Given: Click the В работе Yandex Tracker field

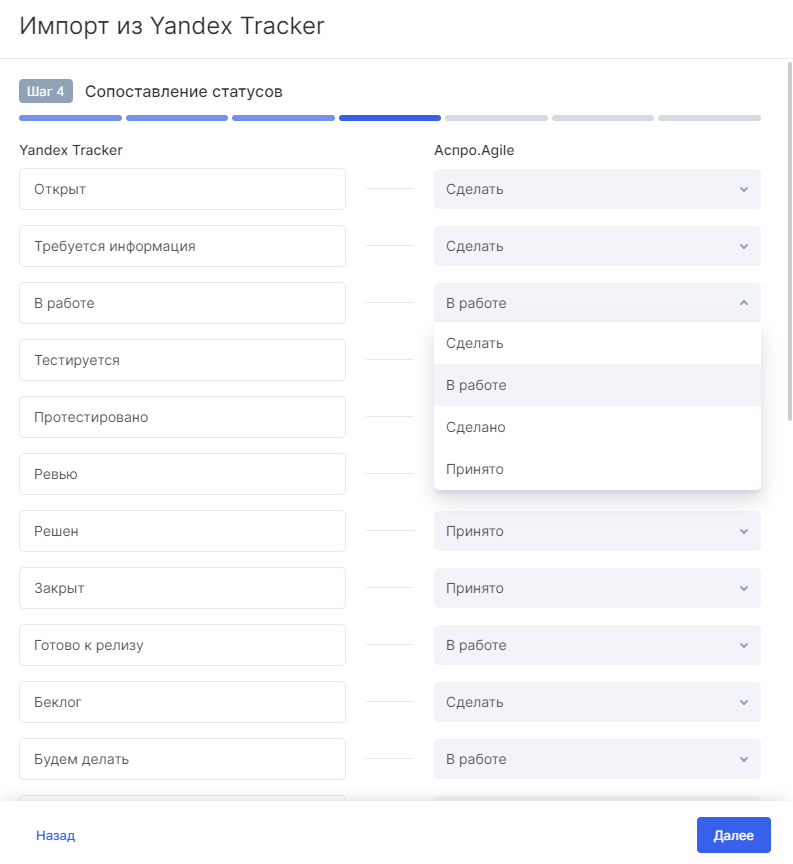Looking at the screenshot, I should pos(182,303).
